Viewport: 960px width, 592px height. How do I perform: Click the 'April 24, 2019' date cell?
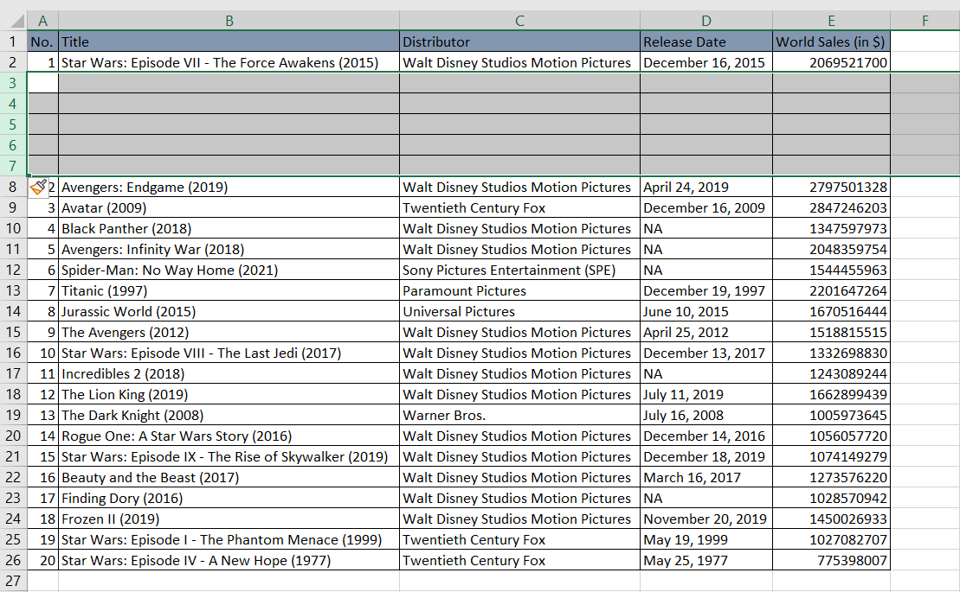pyautogui.click(x=706, y=187)
